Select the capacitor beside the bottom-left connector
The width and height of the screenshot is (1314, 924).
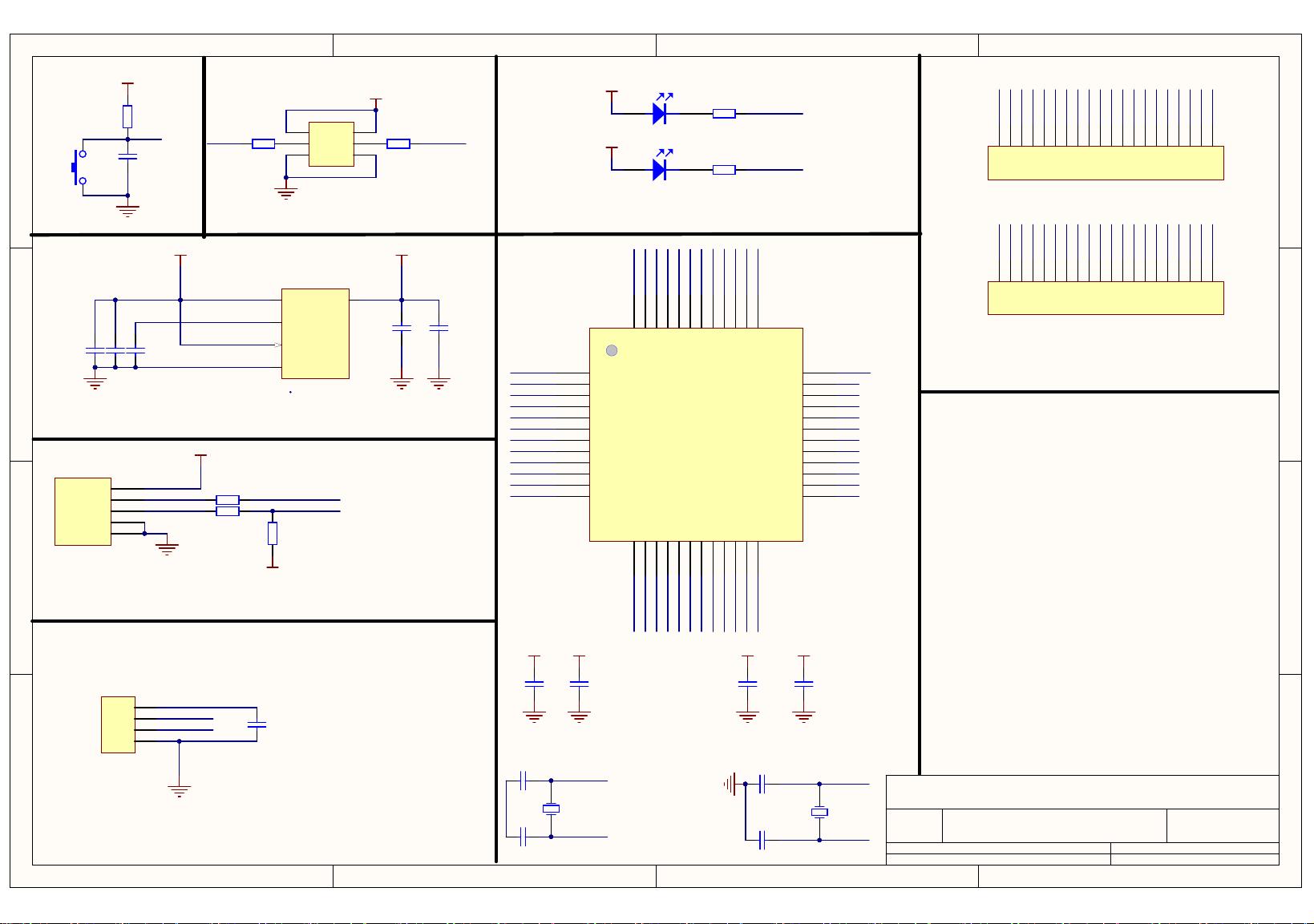point(257,725)
